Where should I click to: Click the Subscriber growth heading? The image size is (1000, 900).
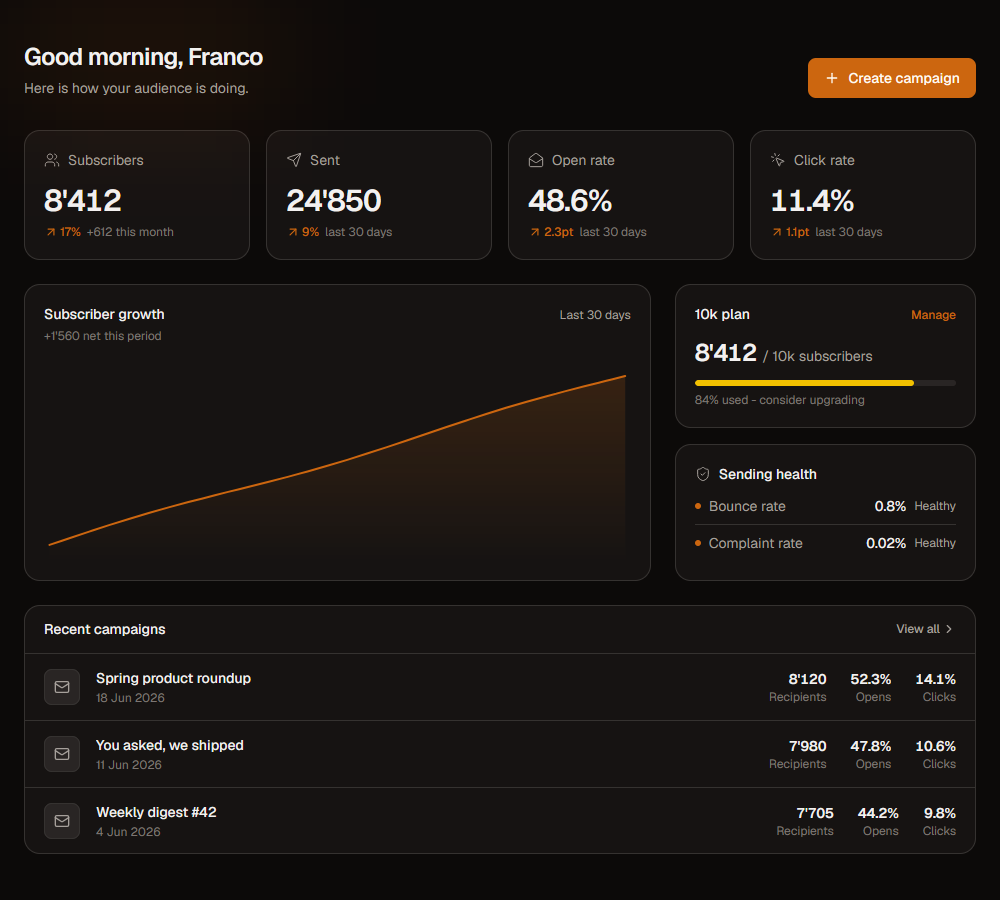pos(104,314)
